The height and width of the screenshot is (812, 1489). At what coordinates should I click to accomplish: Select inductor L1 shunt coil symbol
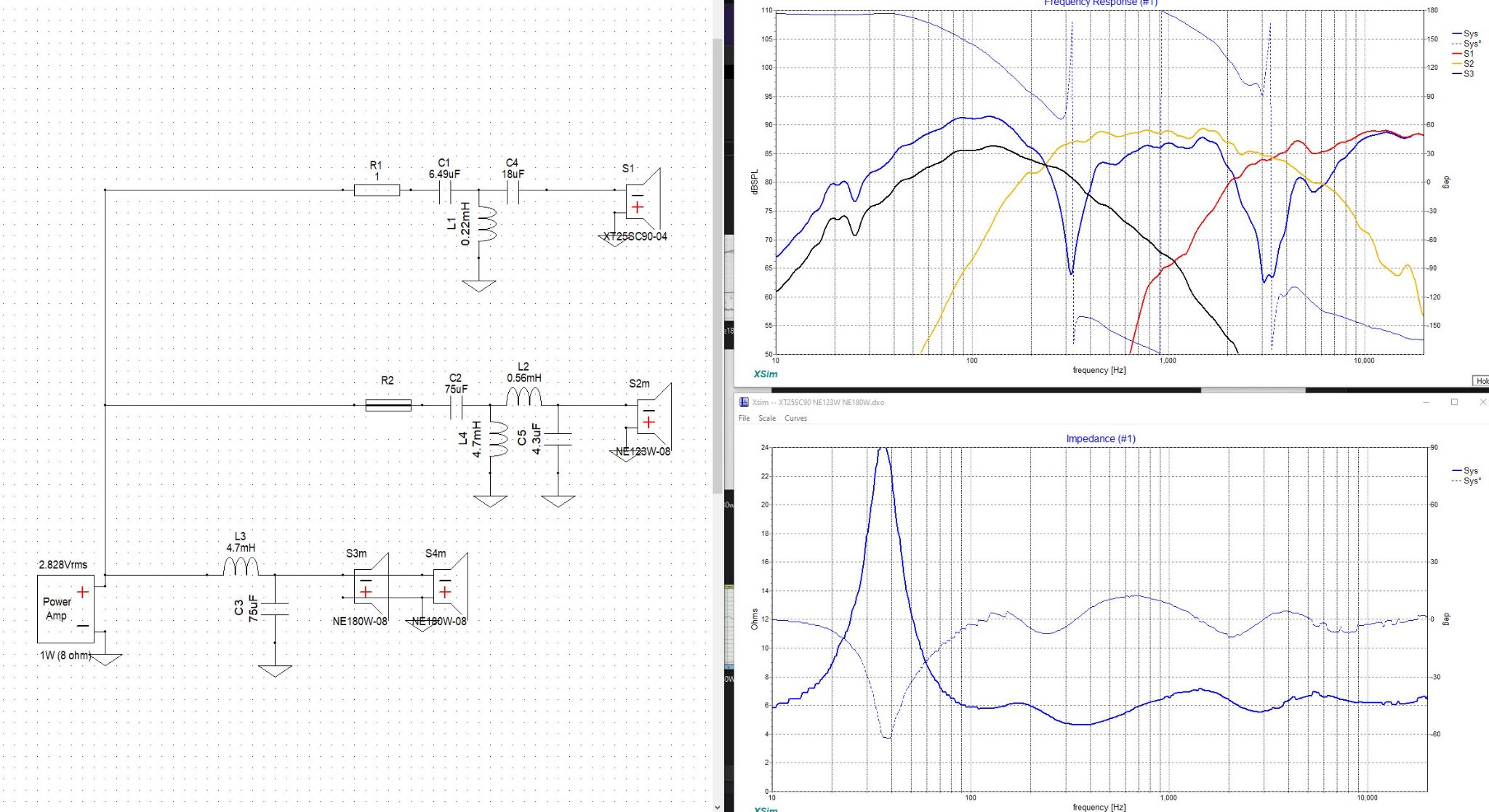[x=486, y=222]
